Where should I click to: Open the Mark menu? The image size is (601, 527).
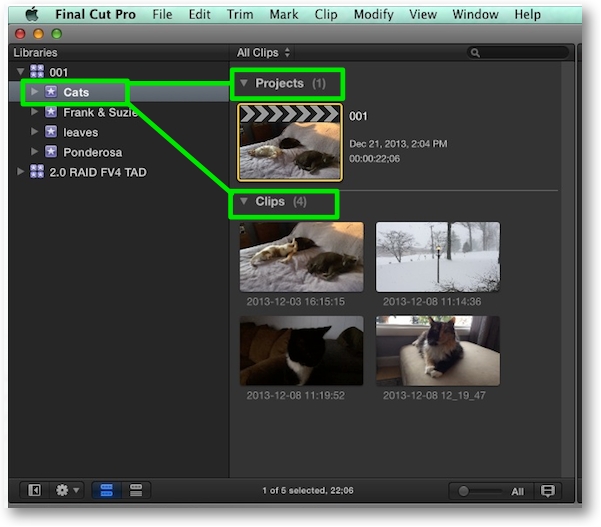[284, 15]
